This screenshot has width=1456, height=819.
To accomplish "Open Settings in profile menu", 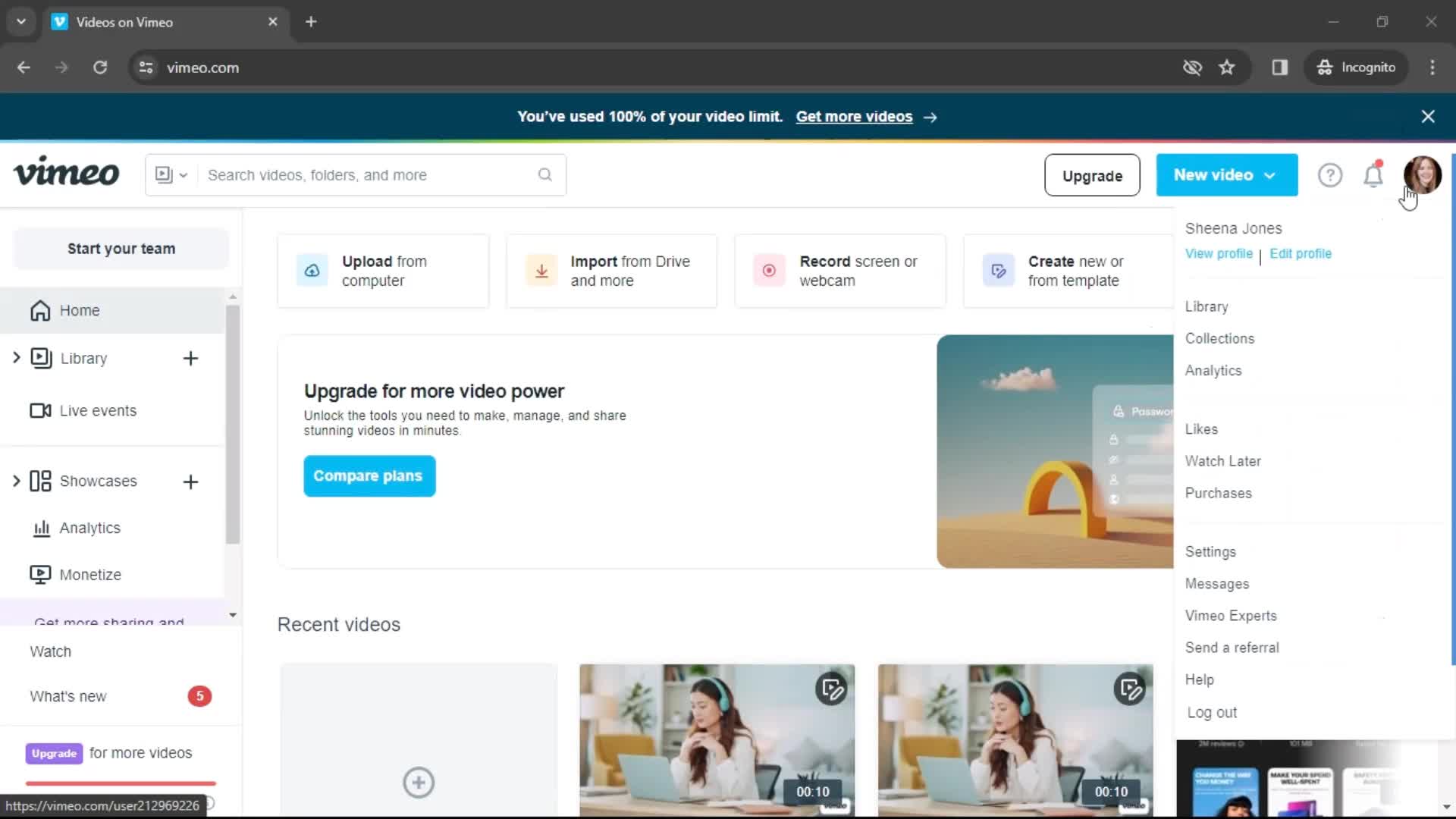I will [1210, 552].
